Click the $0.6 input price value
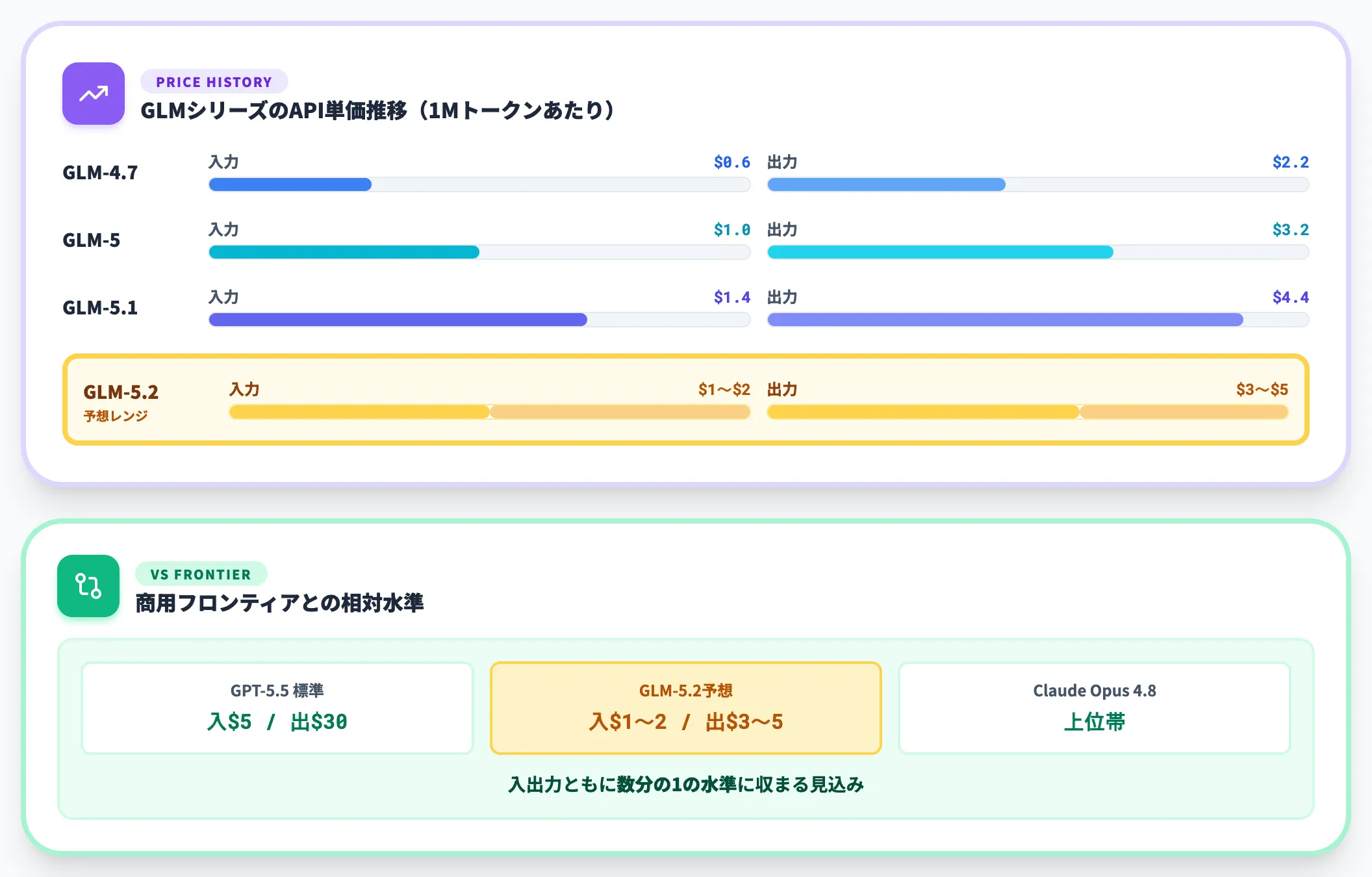 pyautogui.click(x=732, y=162)
